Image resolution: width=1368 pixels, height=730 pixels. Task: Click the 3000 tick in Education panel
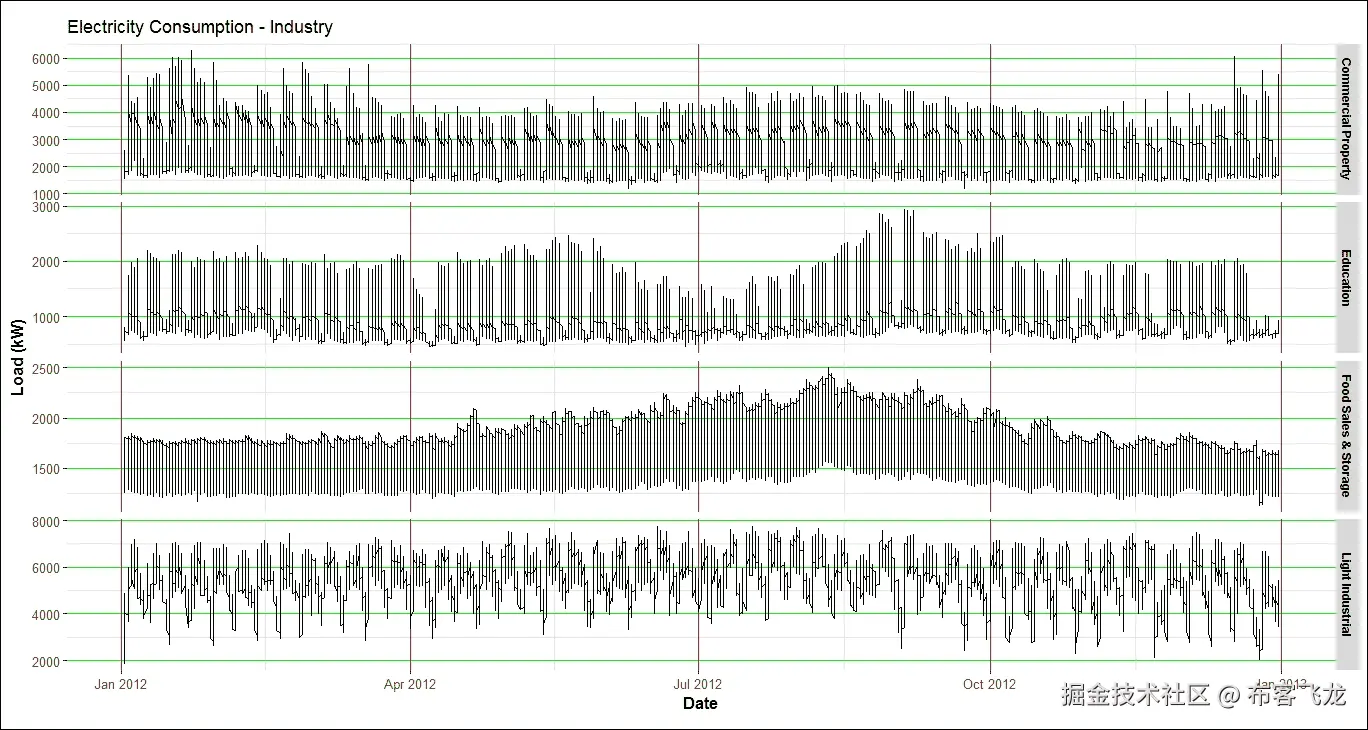tap(47, 207)
